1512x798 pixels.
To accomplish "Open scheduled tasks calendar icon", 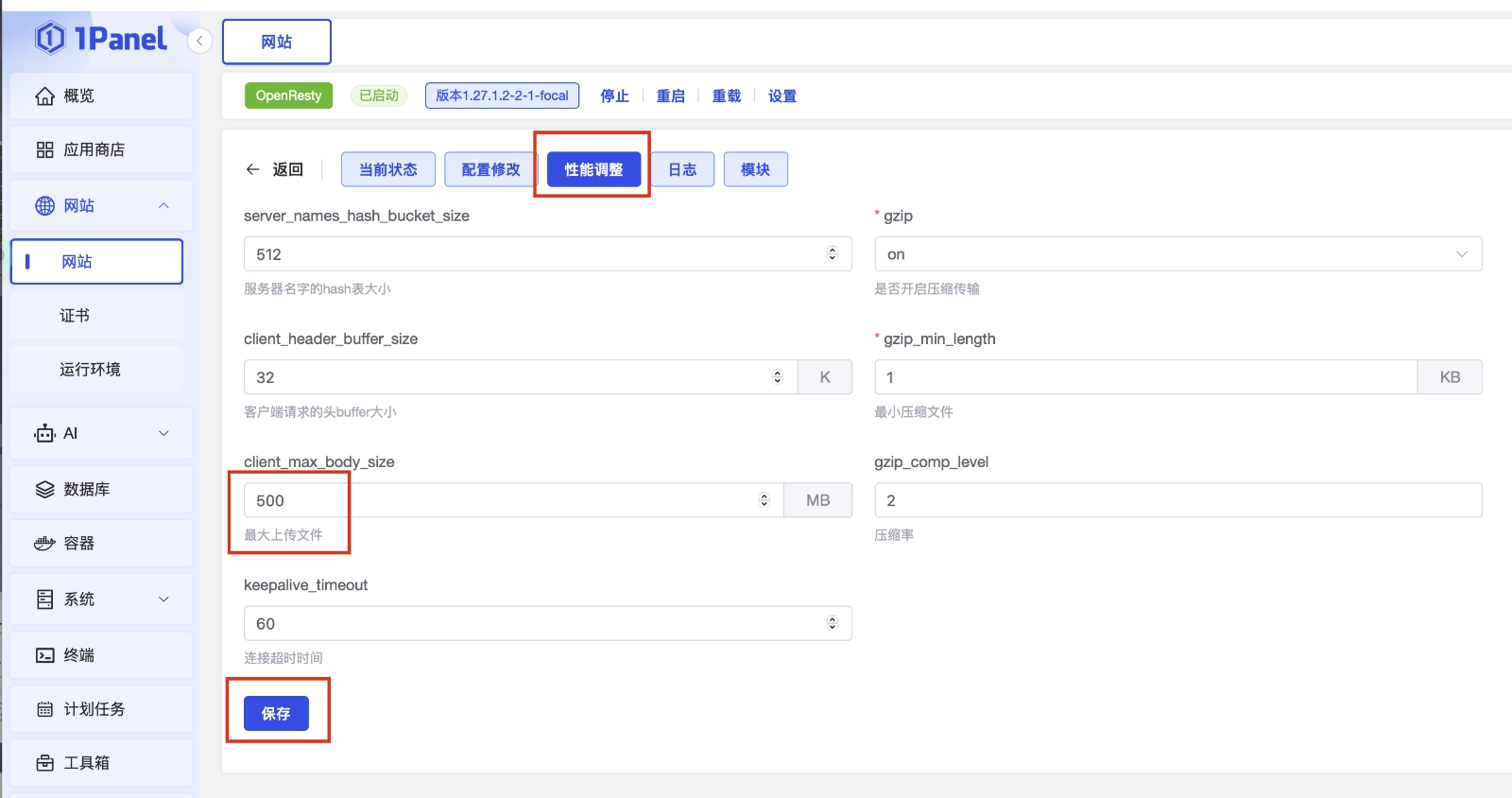I will pos(44,709).
